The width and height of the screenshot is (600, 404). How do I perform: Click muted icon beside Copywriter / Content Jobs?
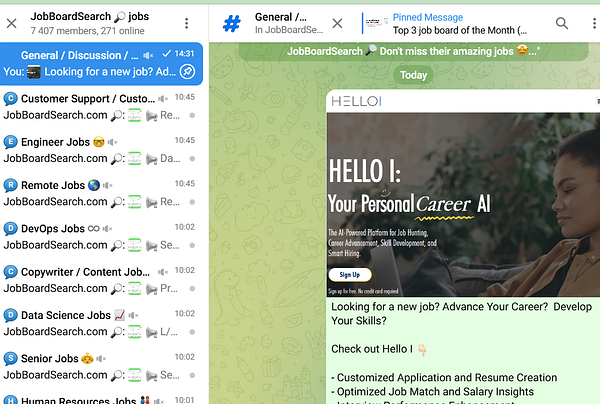click(x=163, y=272)
